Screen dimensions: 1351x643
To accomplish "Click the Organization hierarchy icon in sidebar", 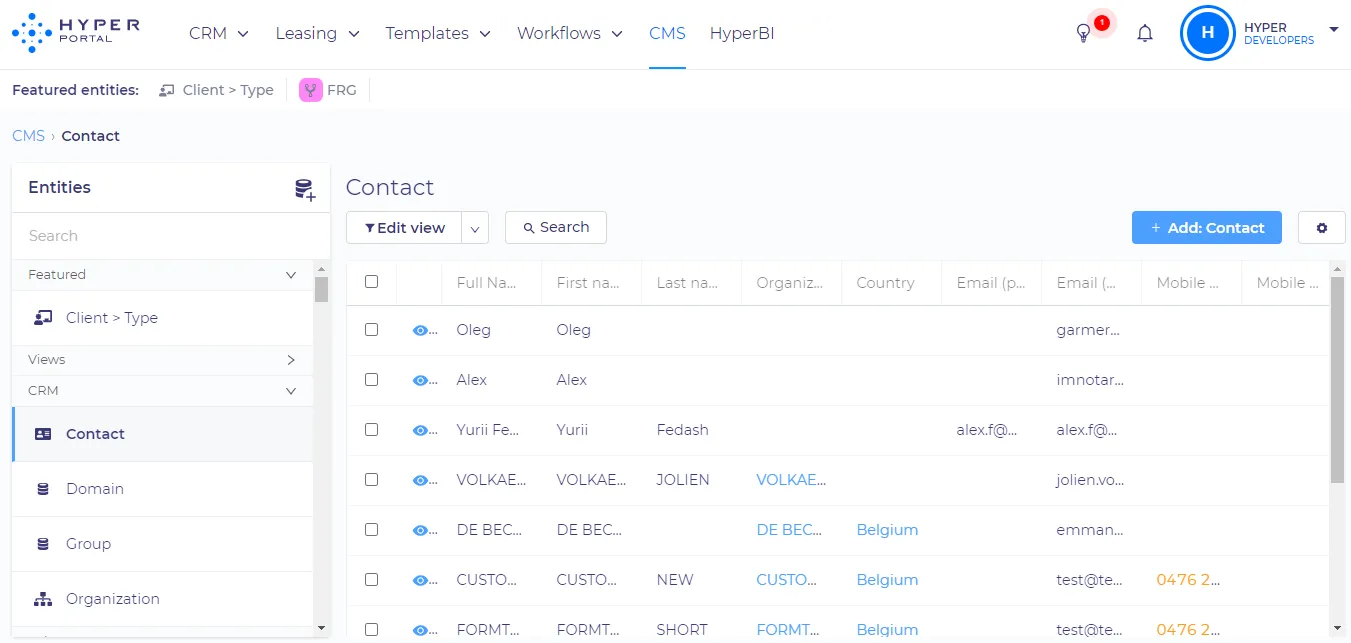I will (x=43, y=599).
